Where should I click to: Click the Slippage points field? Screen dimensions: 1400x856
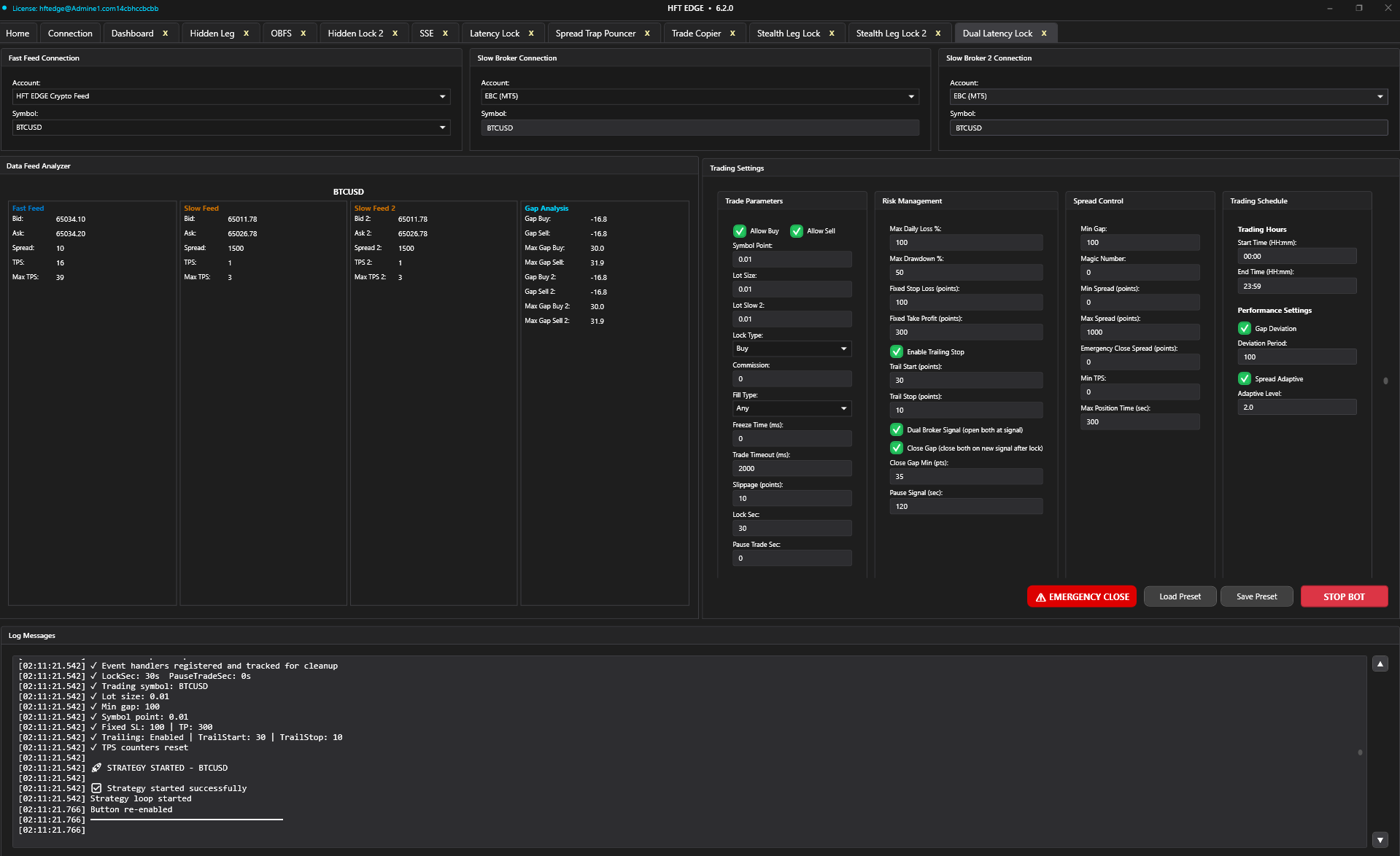coord(792,499)
